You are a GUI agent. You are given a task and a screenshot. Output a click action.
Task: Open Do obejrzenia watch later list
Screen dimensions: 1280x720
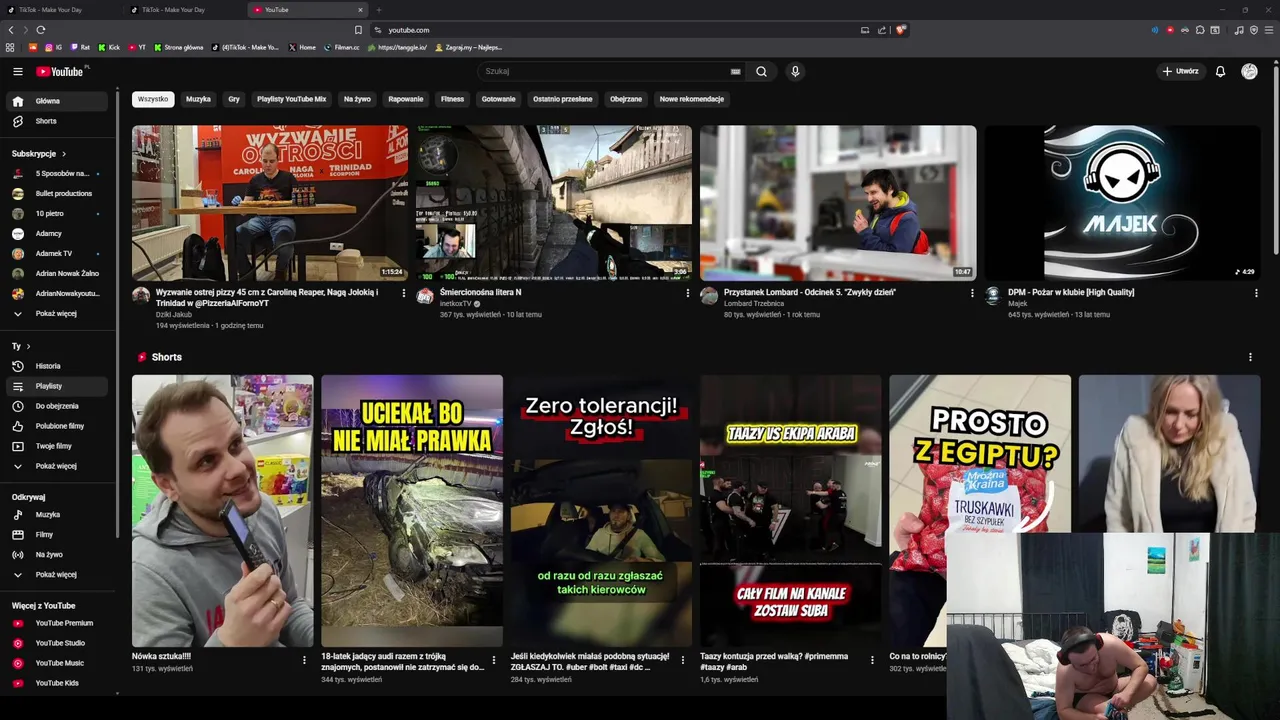point(56,406)
